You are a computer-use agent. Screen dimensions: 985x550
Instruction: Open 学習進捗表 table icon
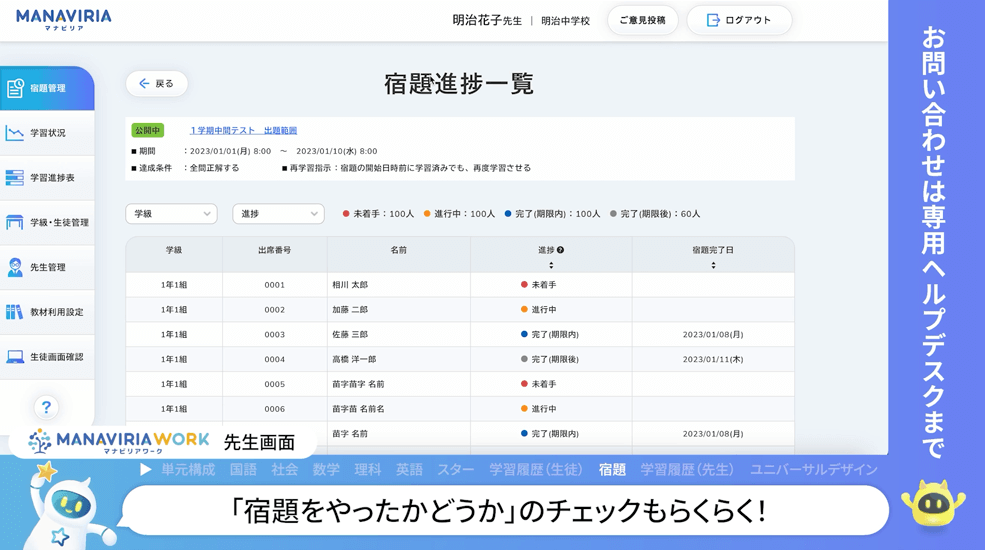coord(15,178)
